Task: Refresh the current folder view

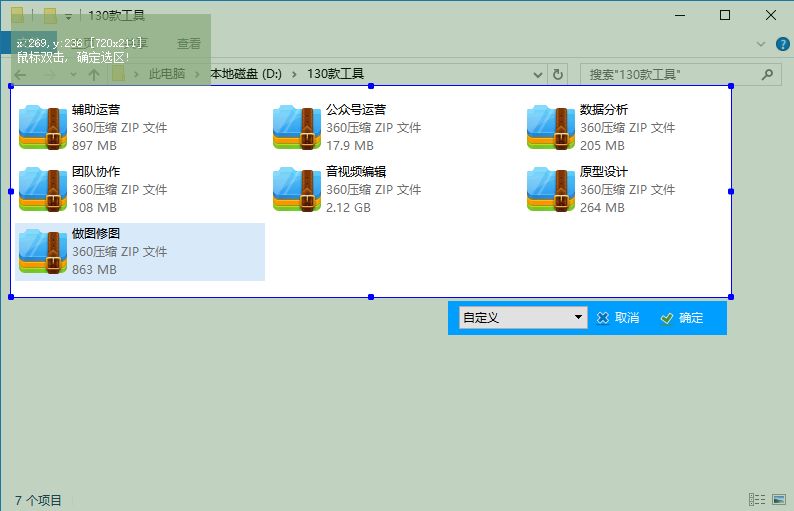Action: [x=558, y=74]
